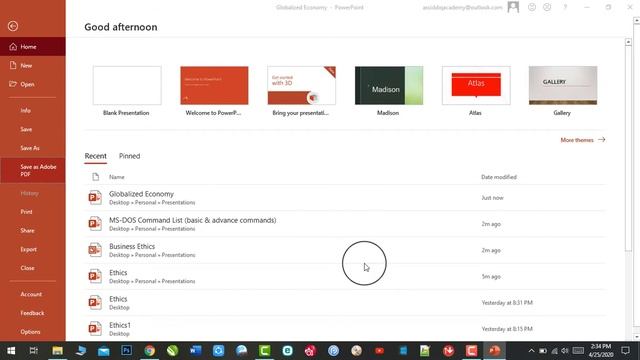Screen dimensions: 640x360
Task: Open the Action Center notifications icon
Action: tap(625, 351)
